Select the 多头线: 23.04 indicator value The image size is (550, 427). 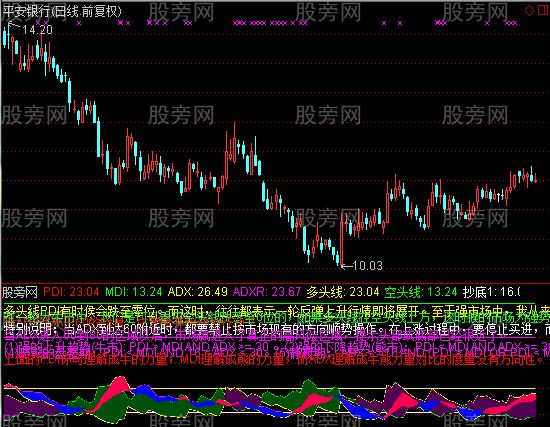343,292
